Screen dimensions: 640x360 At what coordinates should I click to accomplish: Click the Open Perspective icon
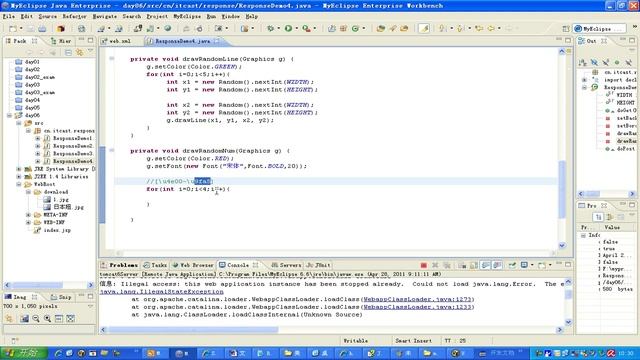click(566, 29)
